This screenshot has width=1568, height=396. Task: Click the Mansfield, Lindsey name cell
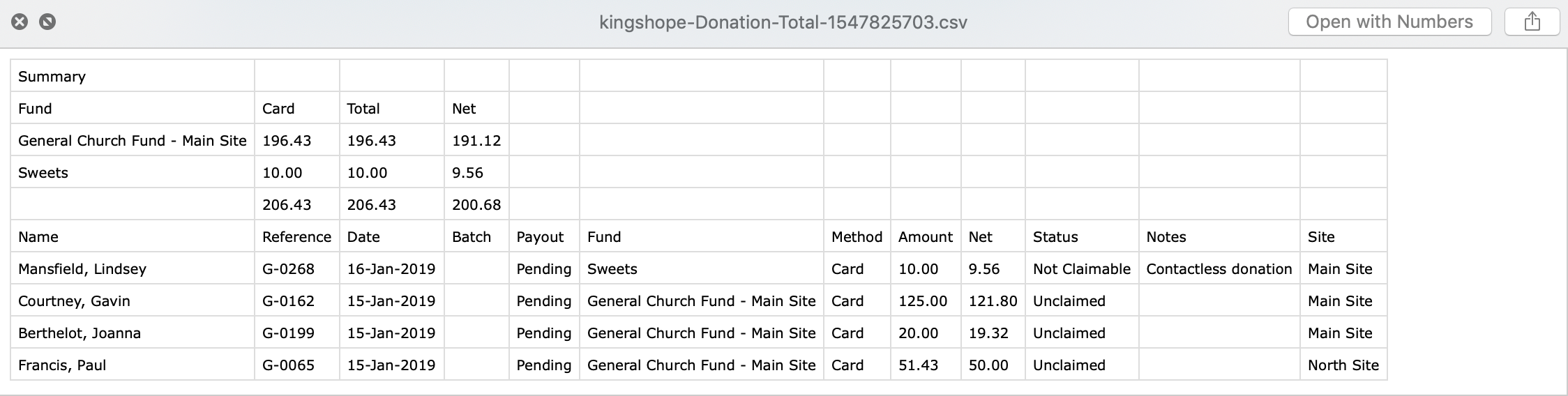pos(133,268)
